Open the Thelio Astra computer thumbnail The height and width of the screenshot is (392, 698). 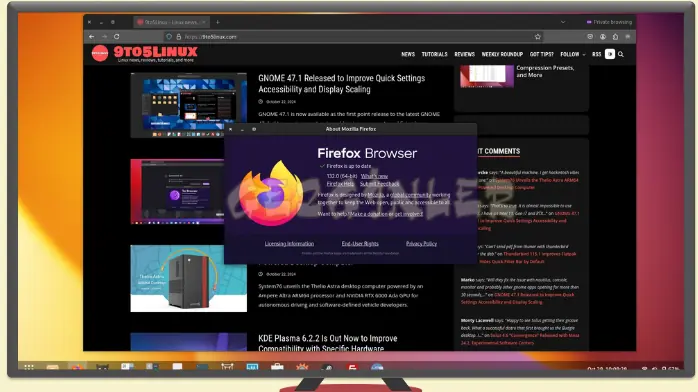[189, 278]
